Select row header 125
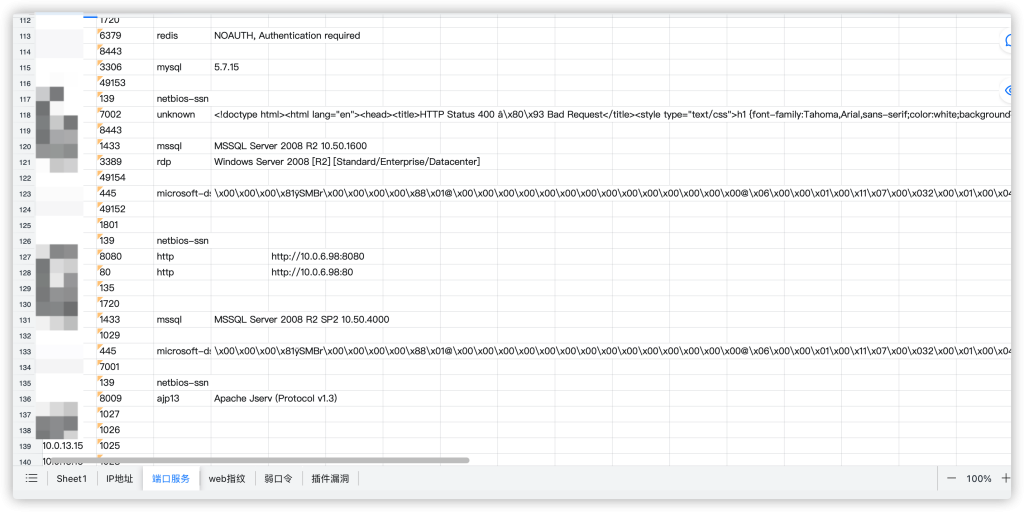Screen dimensions: 1024x512 coord(25,225)
